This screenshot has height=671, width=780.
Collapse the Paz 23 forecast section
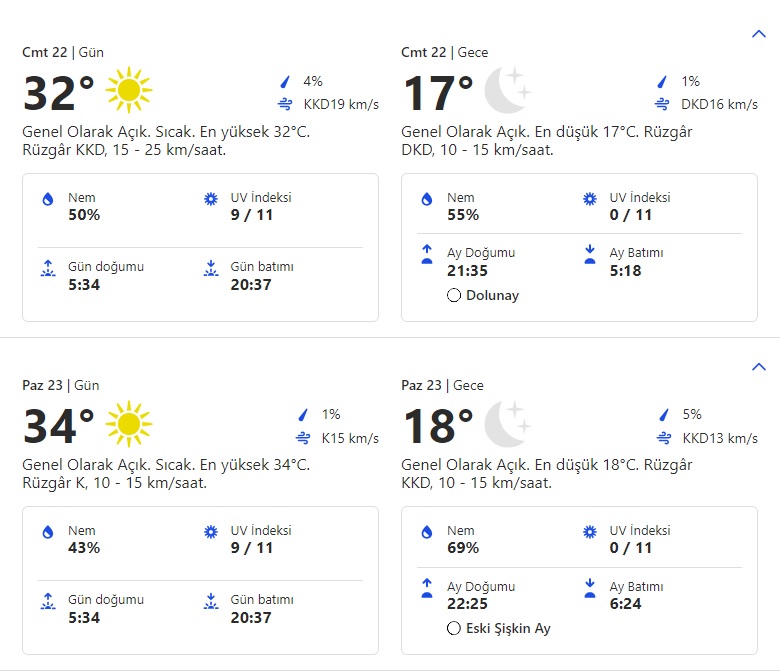point(757,367)
